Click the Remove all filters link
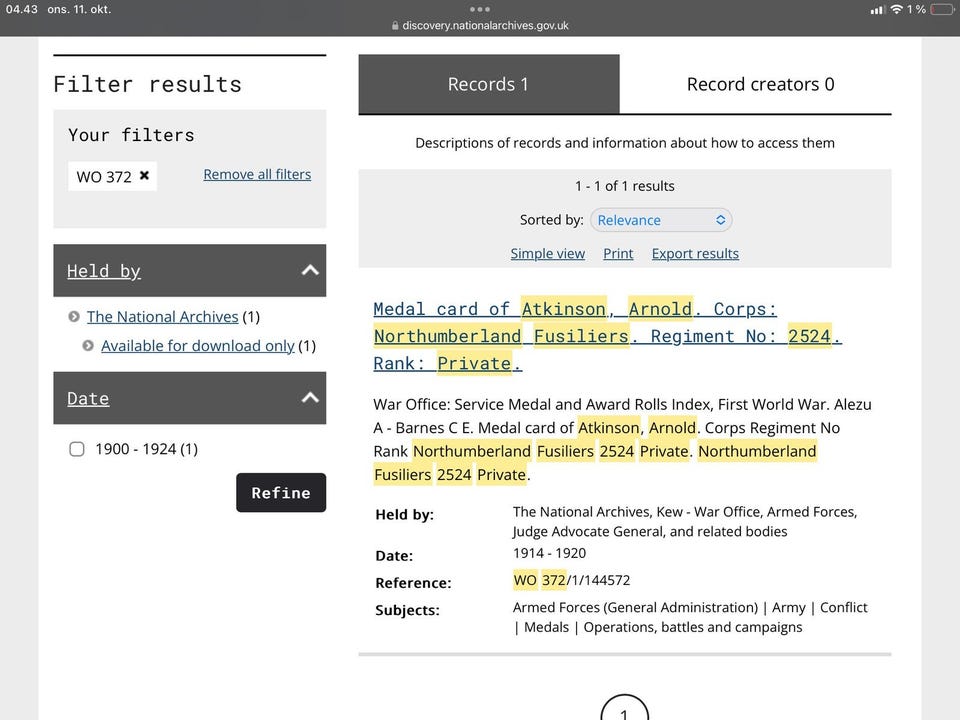This screenshot has height=720, width=960. pyautogui.click(x=257, y=174)
